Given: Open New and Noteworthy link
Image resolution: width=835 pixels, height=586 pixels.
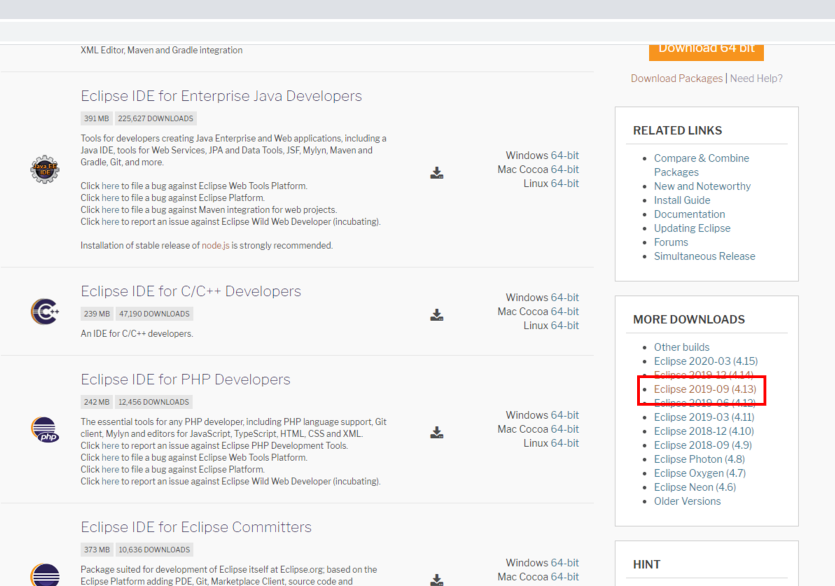Looking at the screenshot, I should click(702, 186).
